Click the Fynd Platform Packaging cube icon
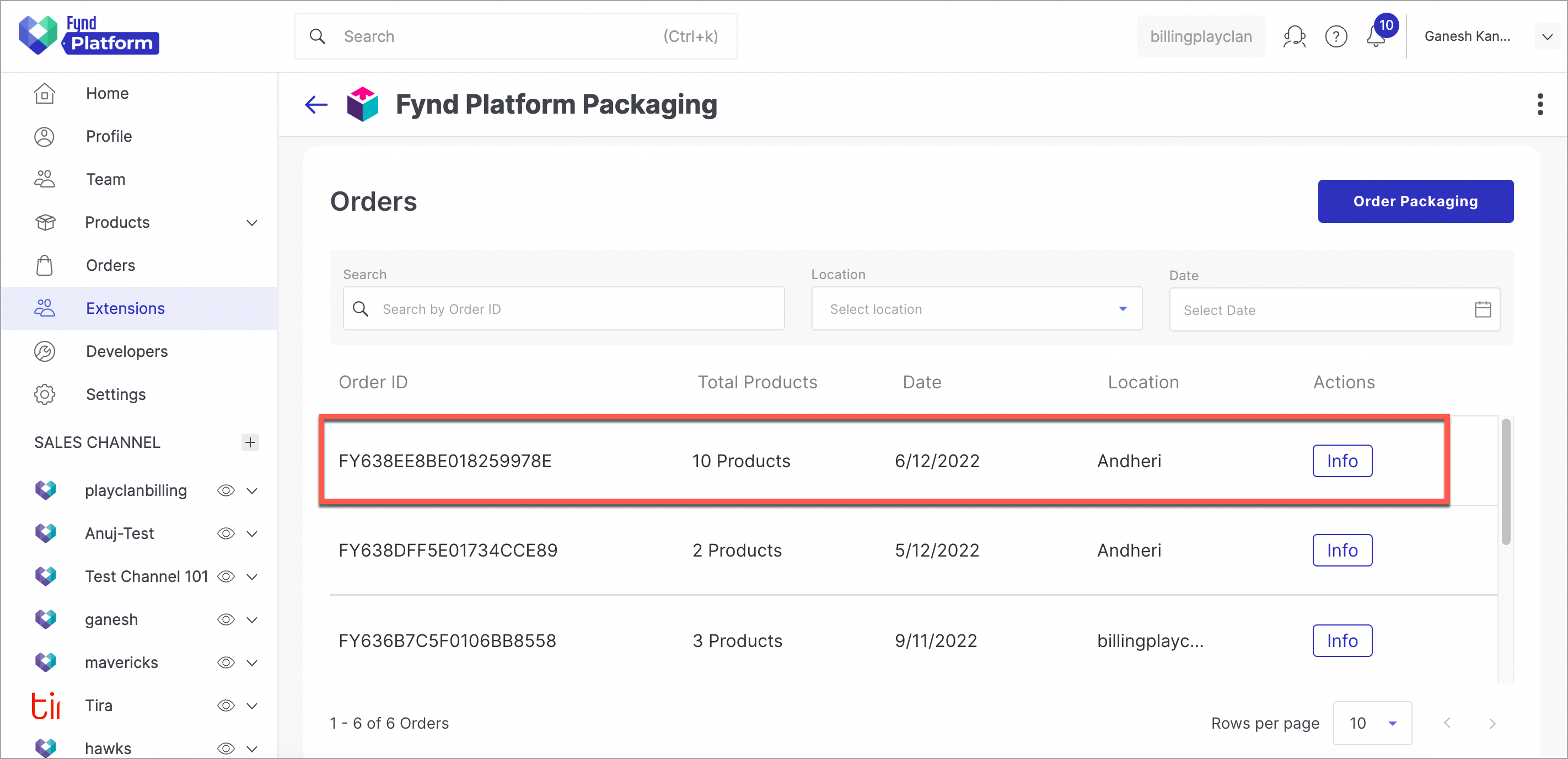The width and height of the screenshot is (1568, 759). [363, 104]
